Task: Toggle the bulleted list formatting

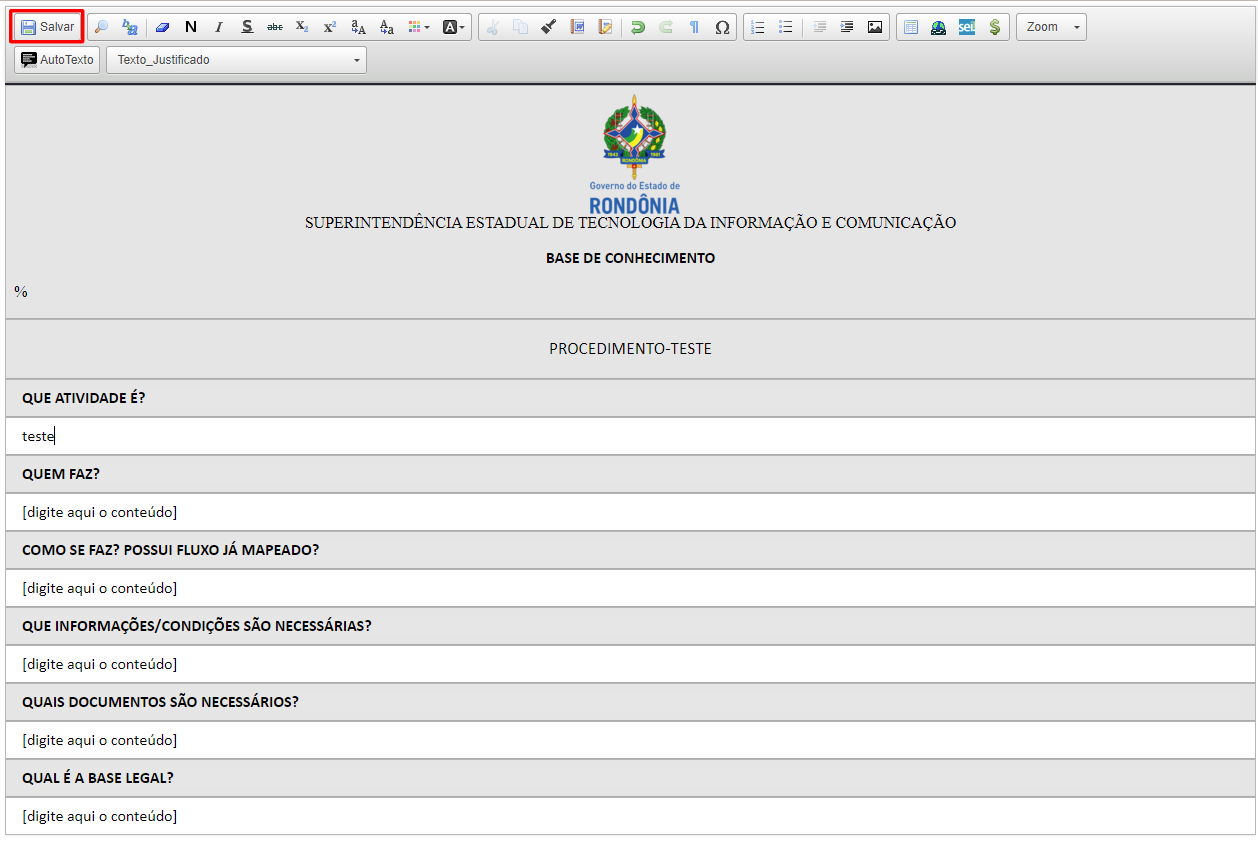Action: 785,27
